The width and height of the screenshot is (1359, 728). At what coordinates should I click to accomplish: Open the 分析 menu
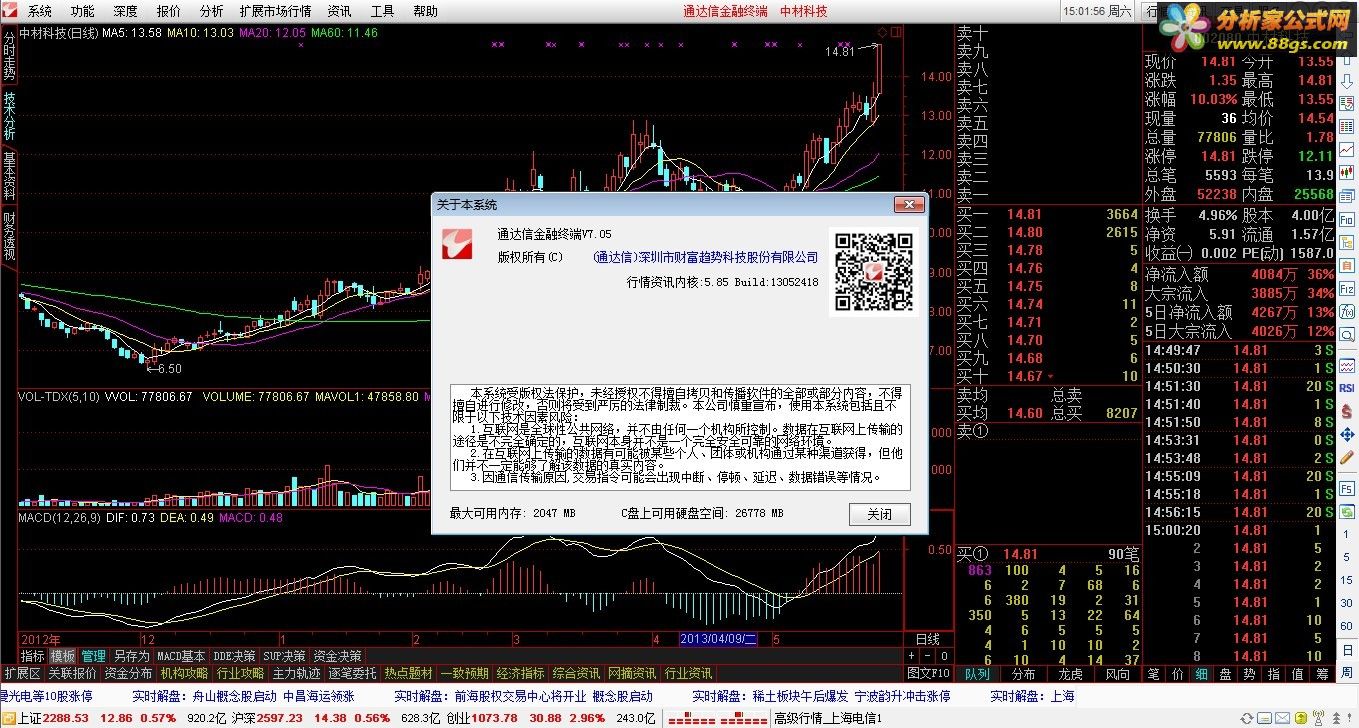click(x=211, y=11)
